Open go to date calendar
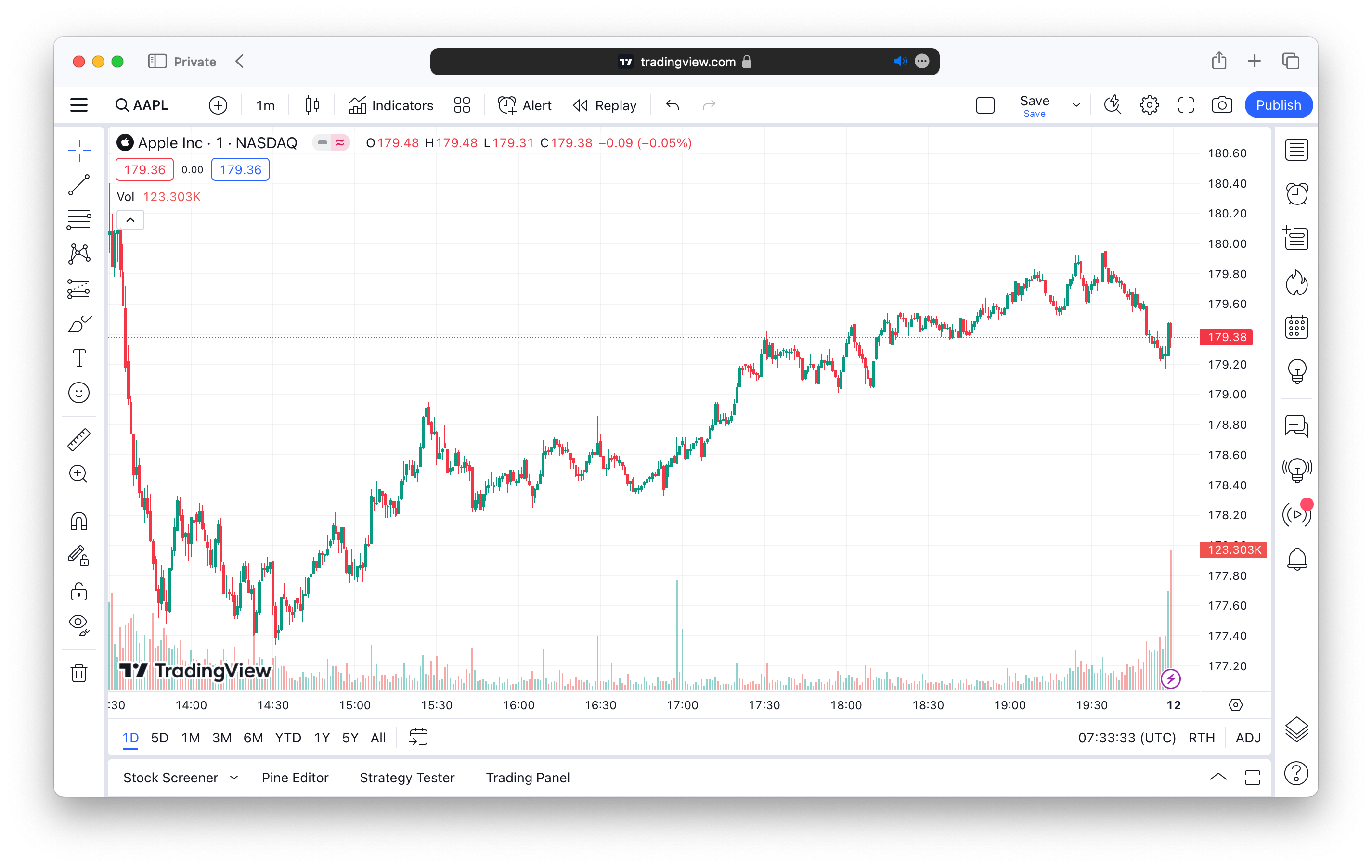 [418, 737]
